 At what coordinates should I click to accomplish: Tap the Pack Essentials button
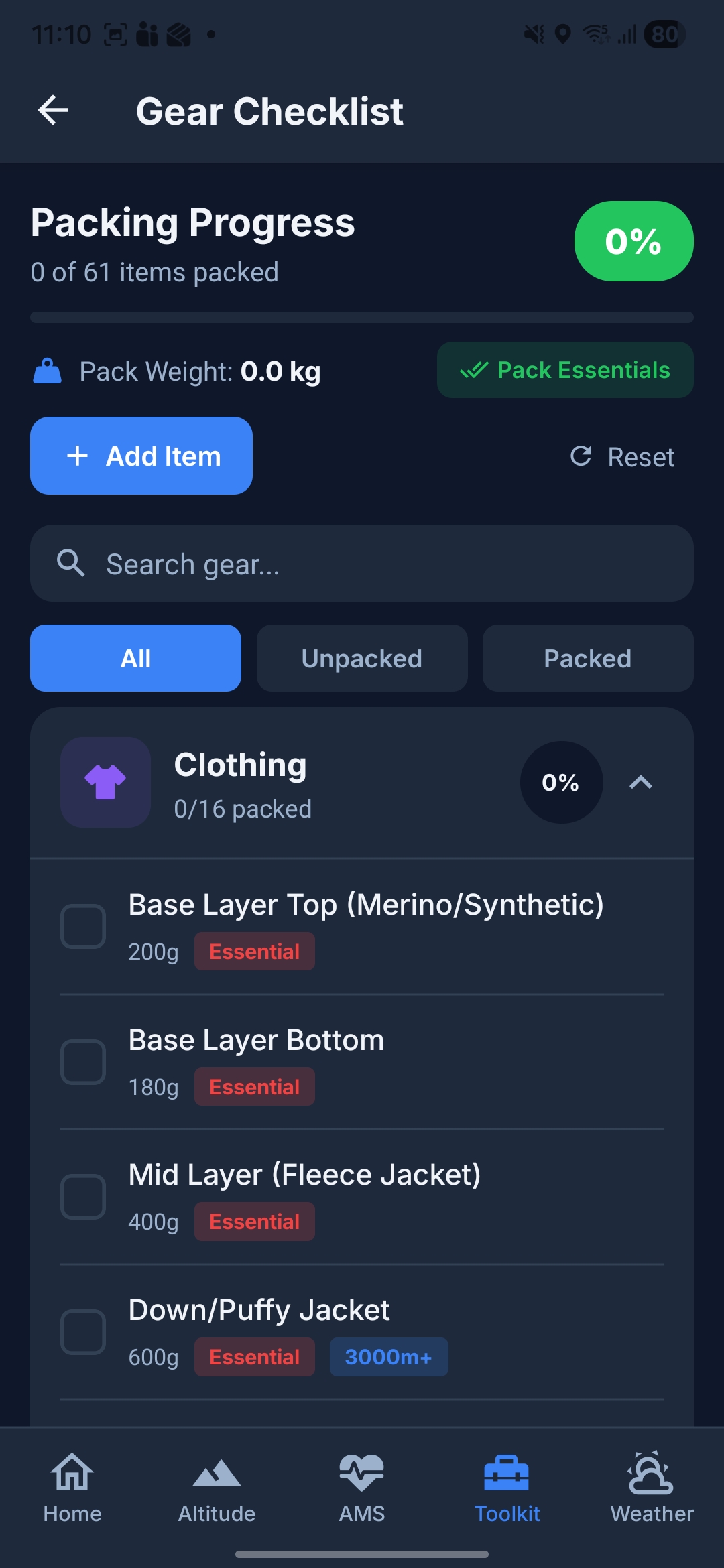[x=565, y=370]
